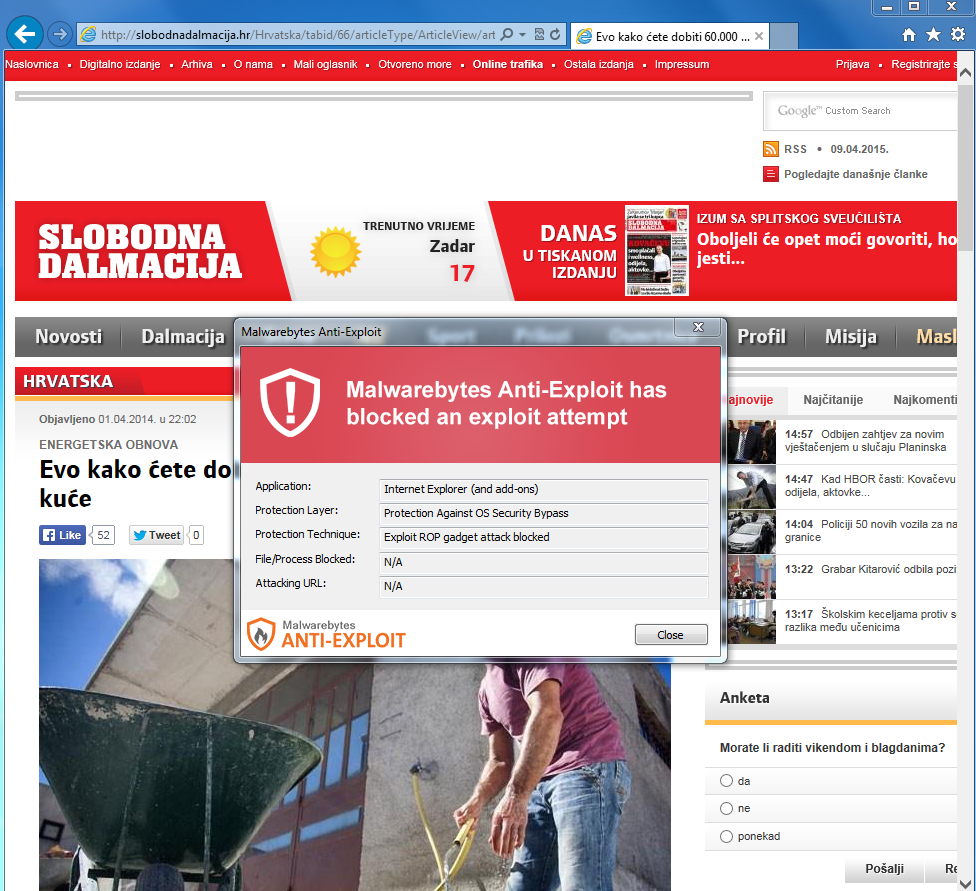
Task: Open the address bar dropdown arrow
Action: coord(522,34)
